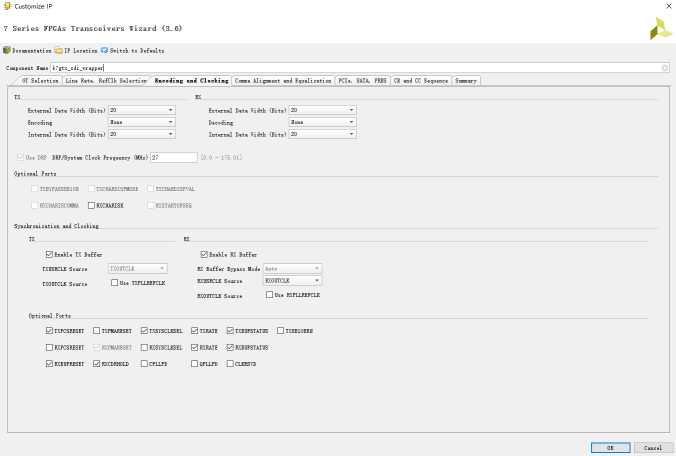Open the Documentation link icon

click(6, 50)
